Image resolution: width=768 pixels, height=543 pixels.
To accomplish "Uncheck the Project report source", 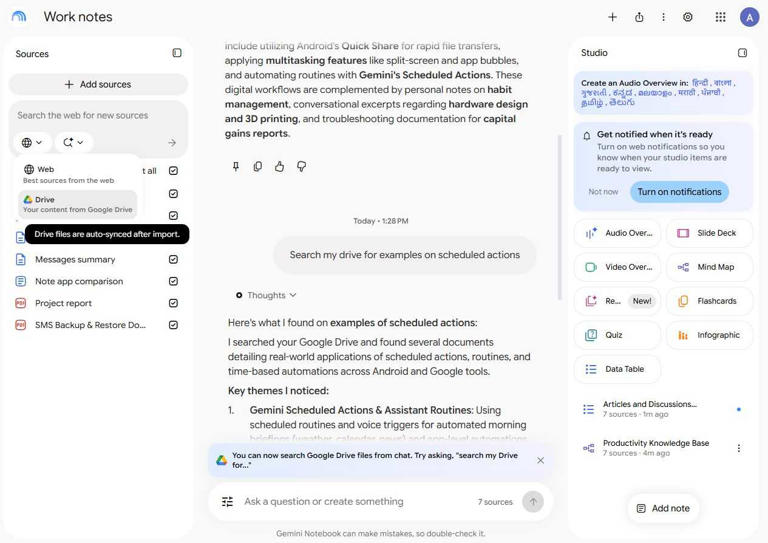I will (x=173, y=303).
